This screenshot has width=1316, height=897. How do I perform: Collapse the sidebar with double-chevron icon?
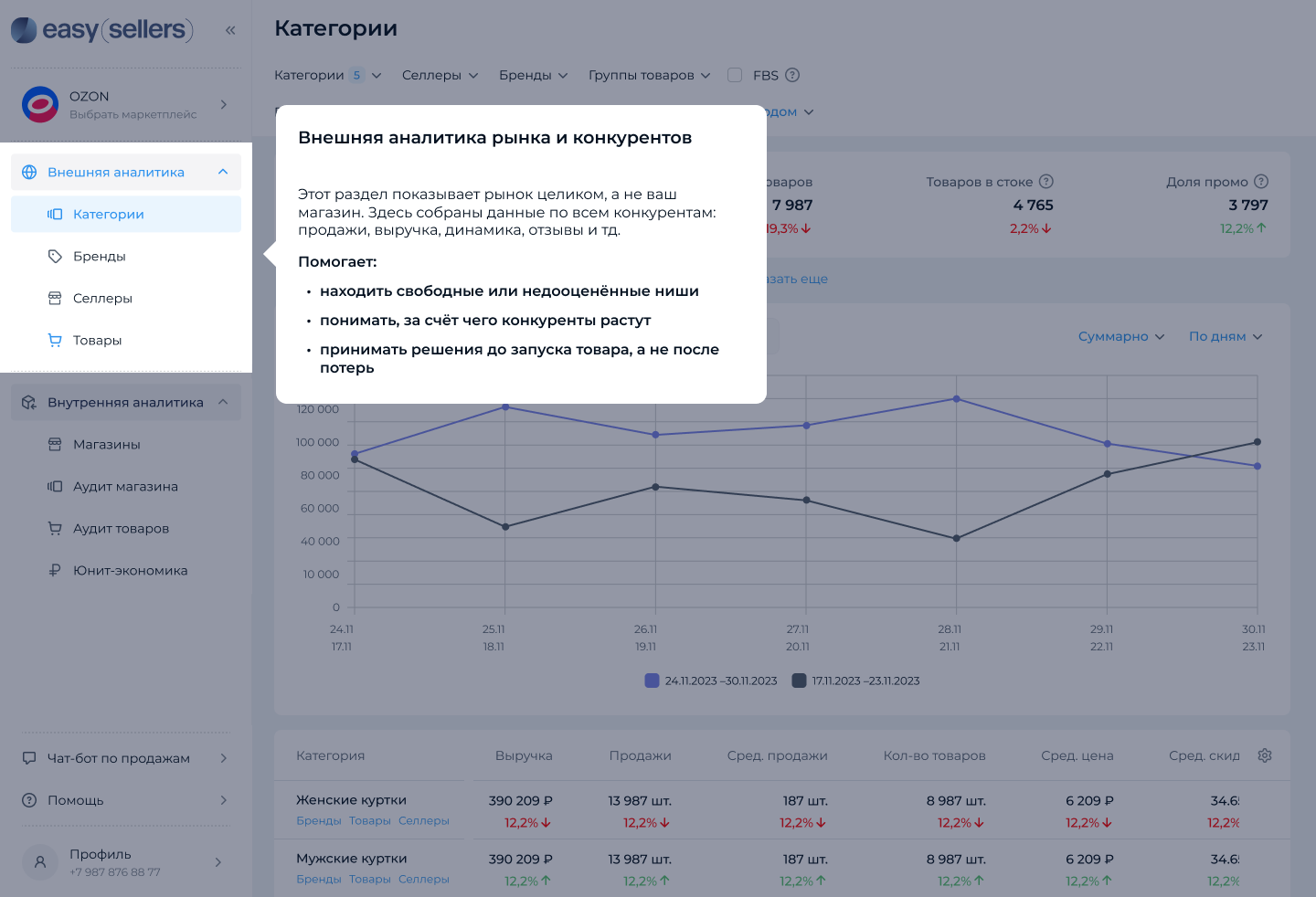coord(230,30)
